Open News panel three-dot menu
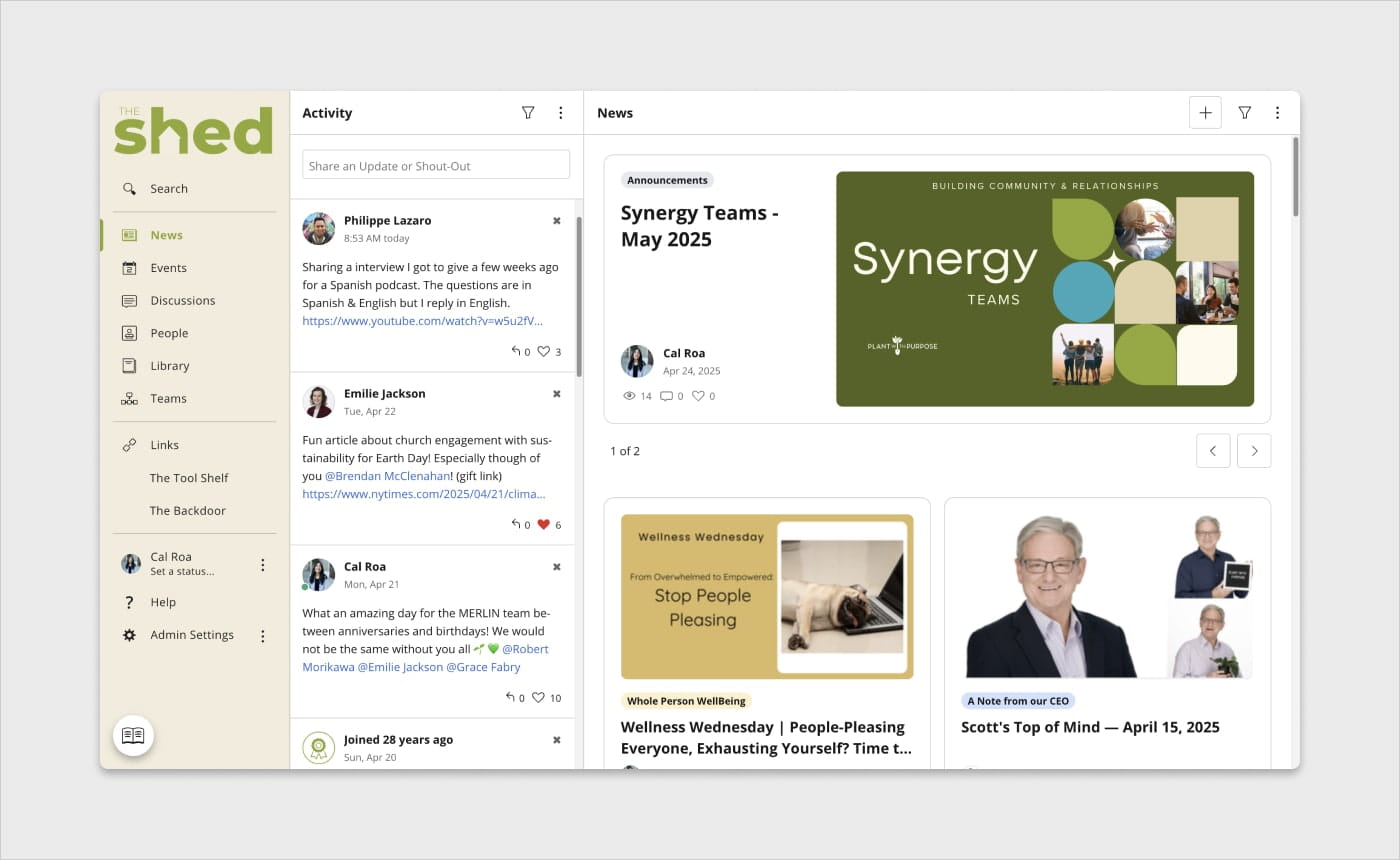This screenshot has width=1400, height=860. click(1277, 113)
